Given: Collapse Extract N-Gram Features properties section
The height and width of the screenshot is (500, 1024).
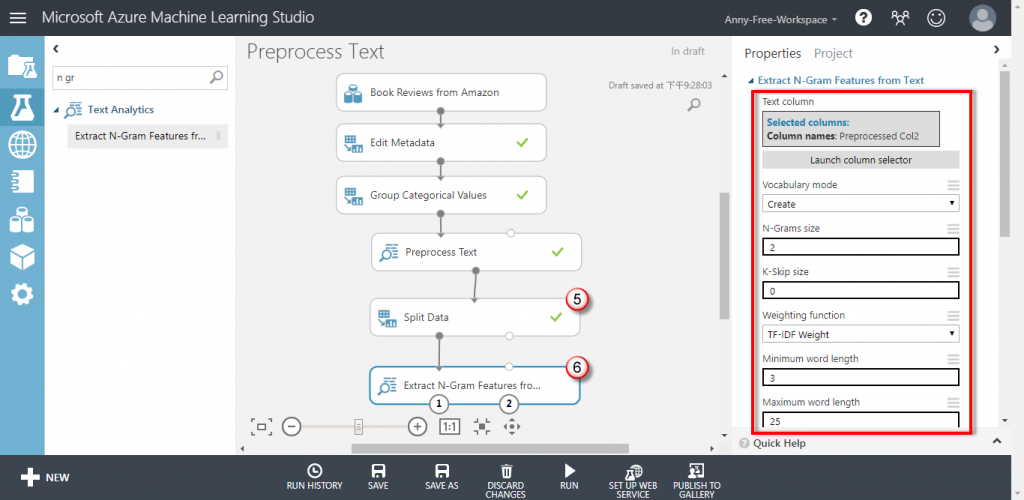Looking at the screenshot, I should (x=750, y=81).
